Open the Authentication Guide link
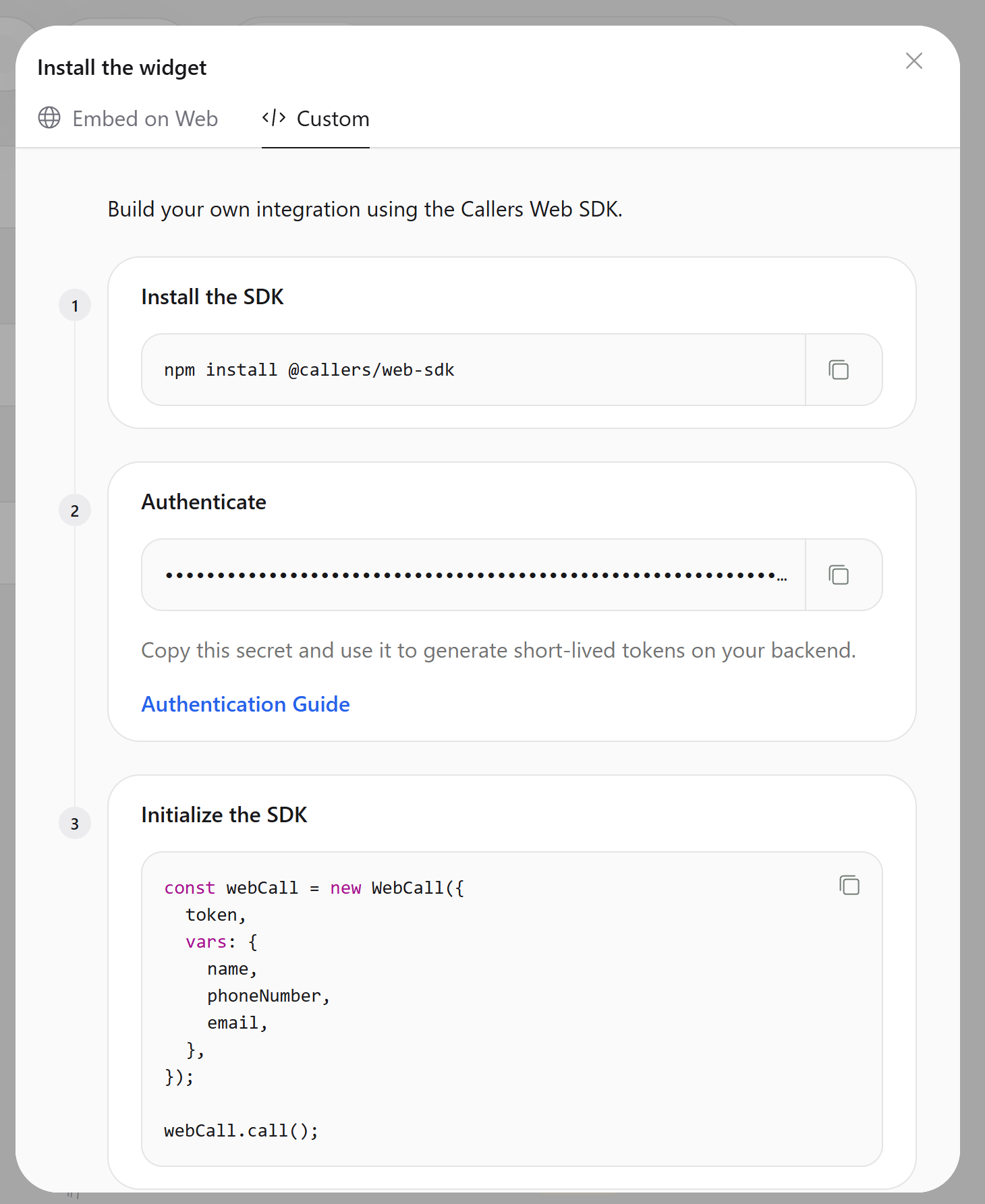The image size is (985, 1204). (x=246, y=704)
